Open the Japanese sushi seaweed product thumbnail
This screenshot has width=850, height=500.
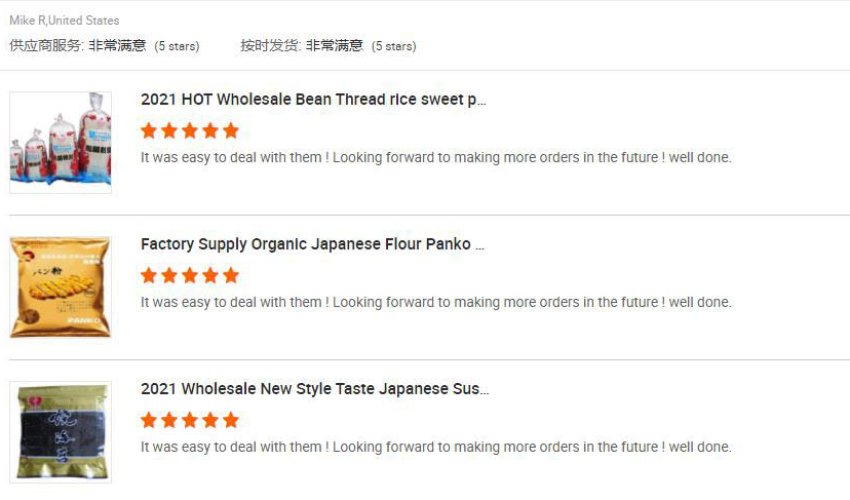(61, 432)
